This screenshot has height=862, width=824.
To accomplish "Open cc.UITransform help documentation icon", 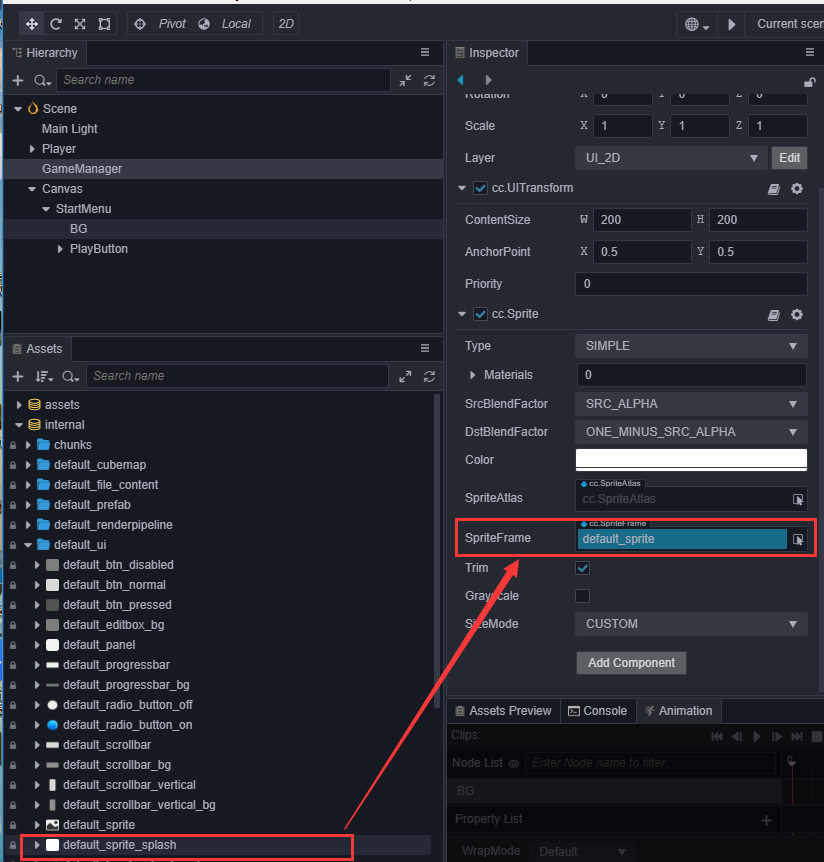I will coord(774,190).
